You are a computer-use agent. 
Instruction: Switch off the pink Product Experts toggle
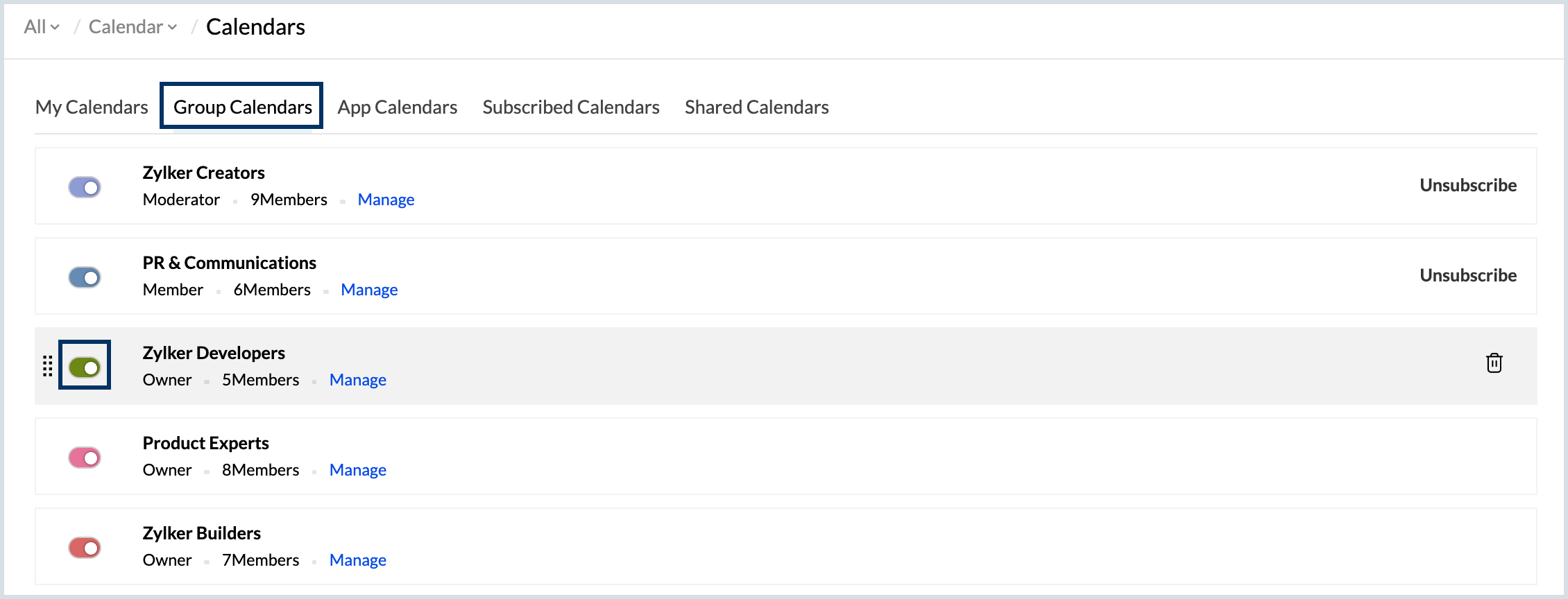[85, 458]
